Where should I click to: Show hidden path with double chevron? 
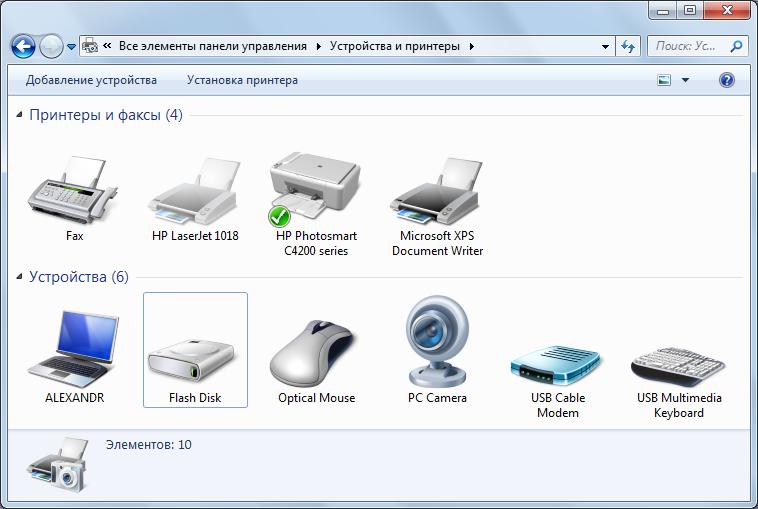[x=107, y=46]
